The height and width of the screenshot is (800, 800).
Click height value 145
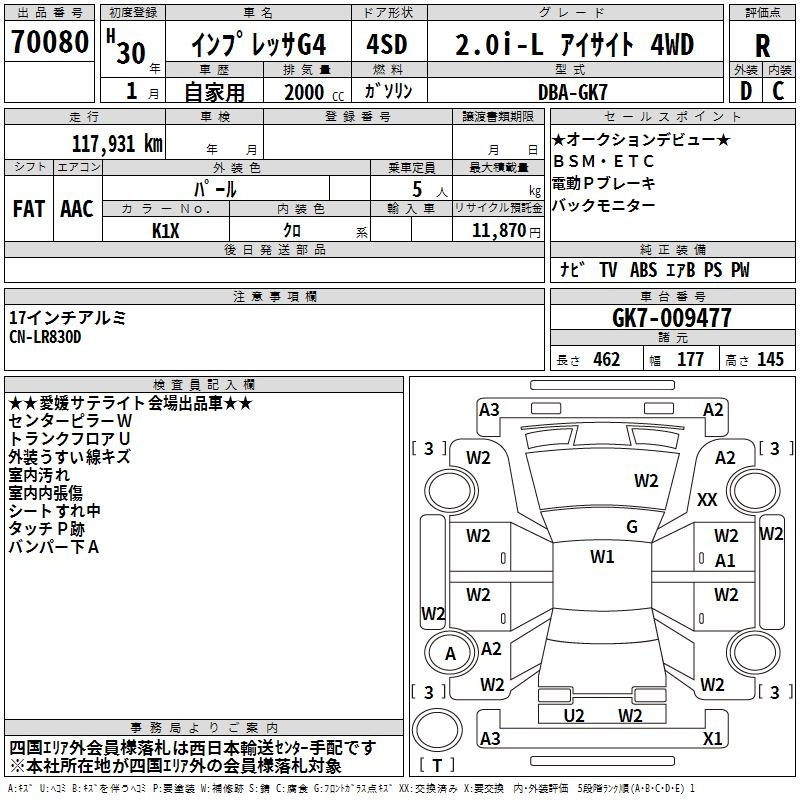coord(770,359)
